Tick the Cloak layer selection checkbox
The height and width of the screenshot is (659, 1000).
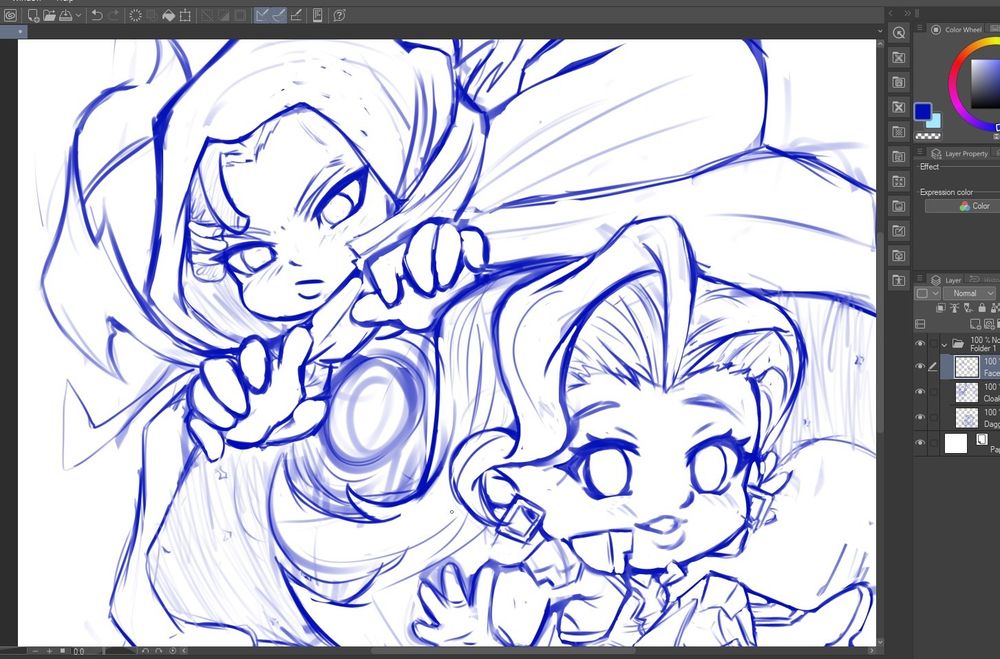[934, 392]
